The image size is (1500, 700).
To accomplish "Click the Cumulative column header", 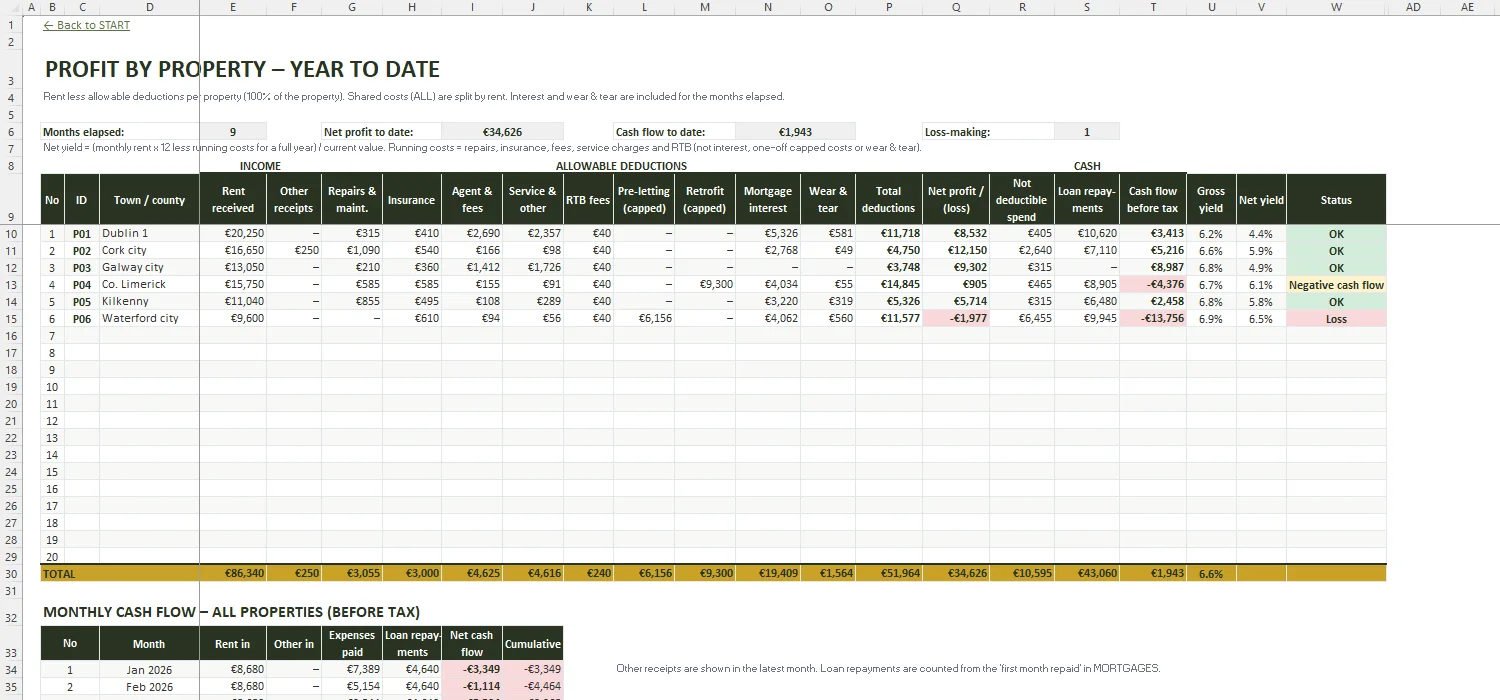I will tap(533, 644).
